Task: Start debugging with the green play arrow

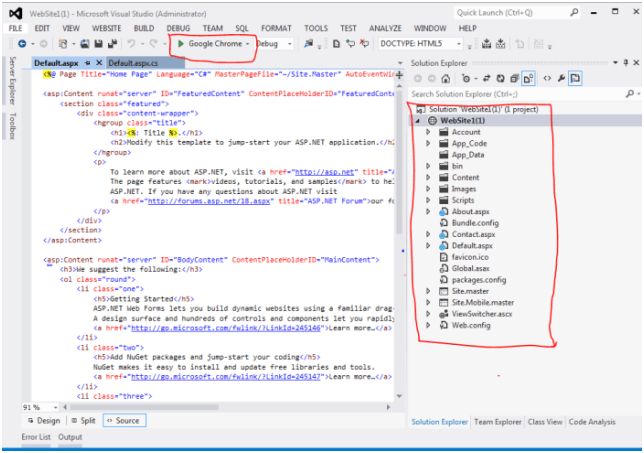Action: coord(180,45)
